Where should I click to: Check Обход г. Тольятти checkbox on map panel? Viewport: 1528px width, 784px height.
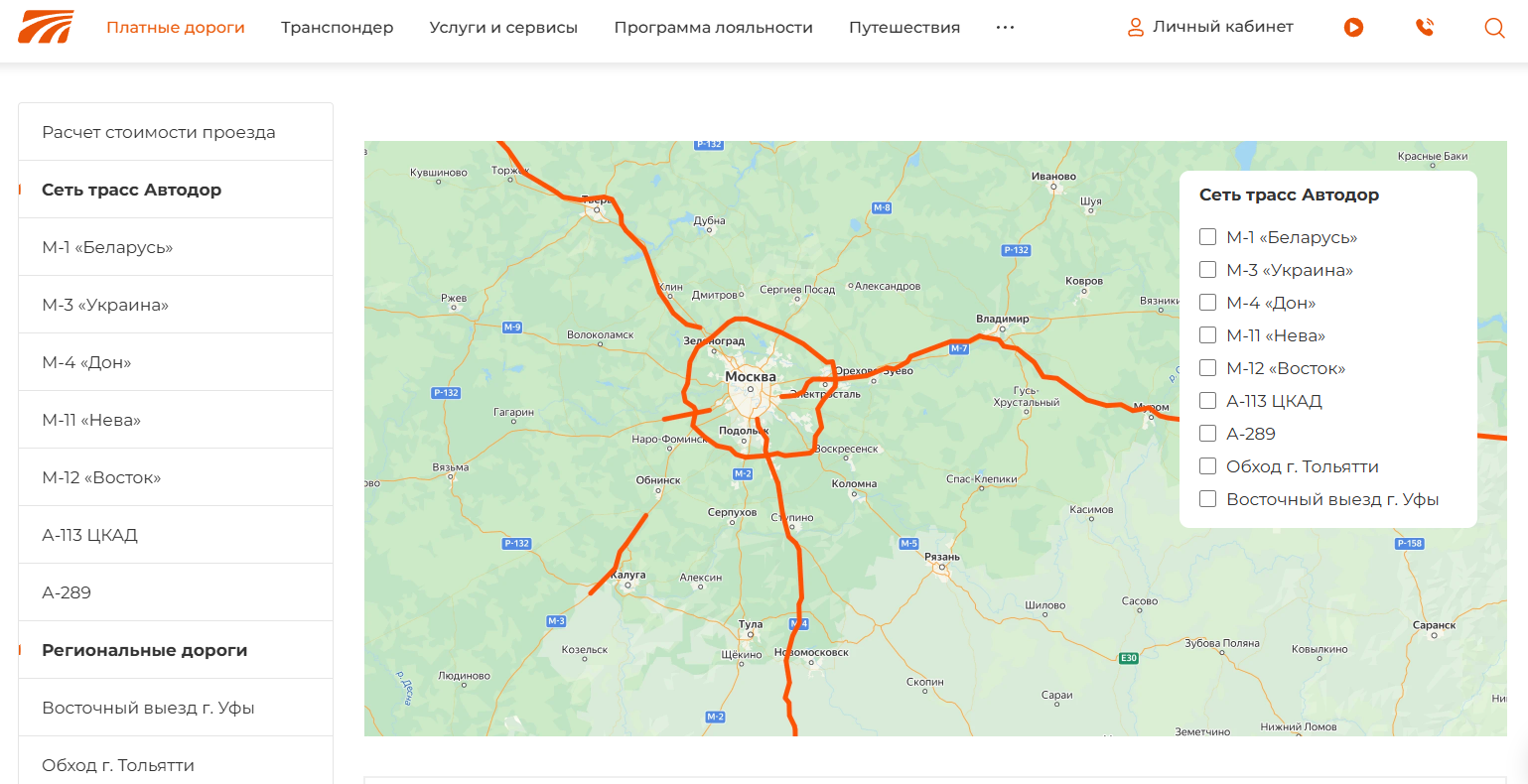(x=1208, y=466)
